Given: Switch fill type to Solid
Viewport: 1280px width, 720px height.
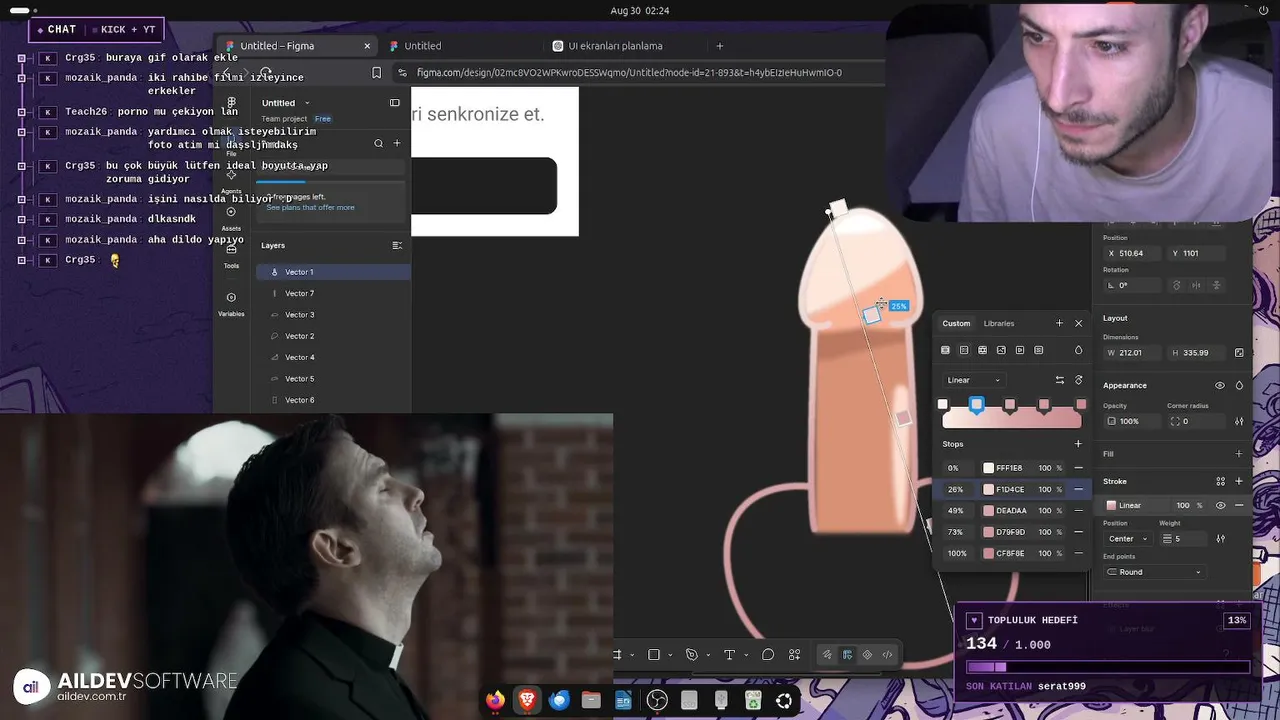Looking at the screenshot, I should coord(945,351).
